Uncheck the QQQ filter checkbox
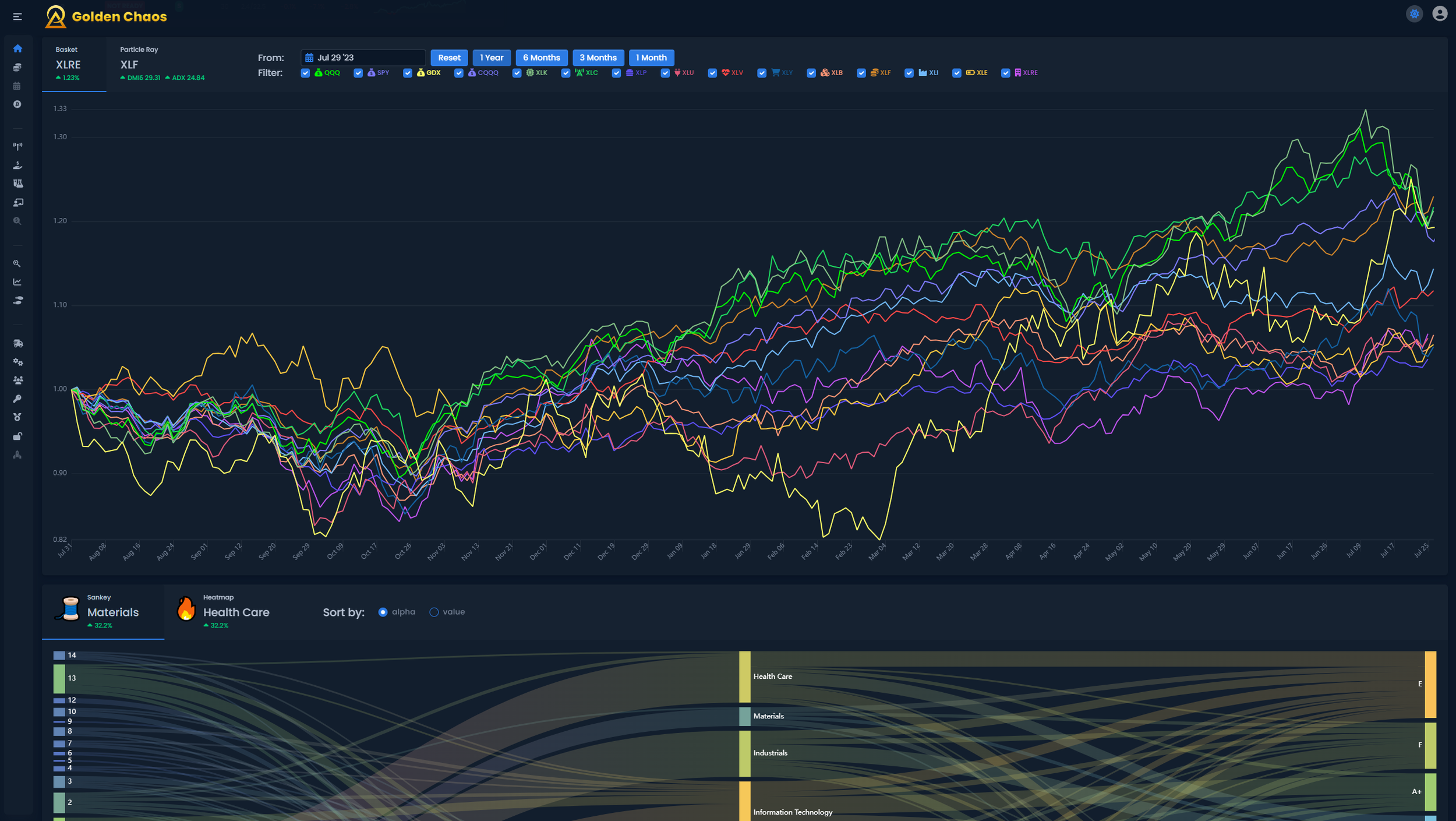Viewport: 1456px width, 821px height. pos(306,73)
